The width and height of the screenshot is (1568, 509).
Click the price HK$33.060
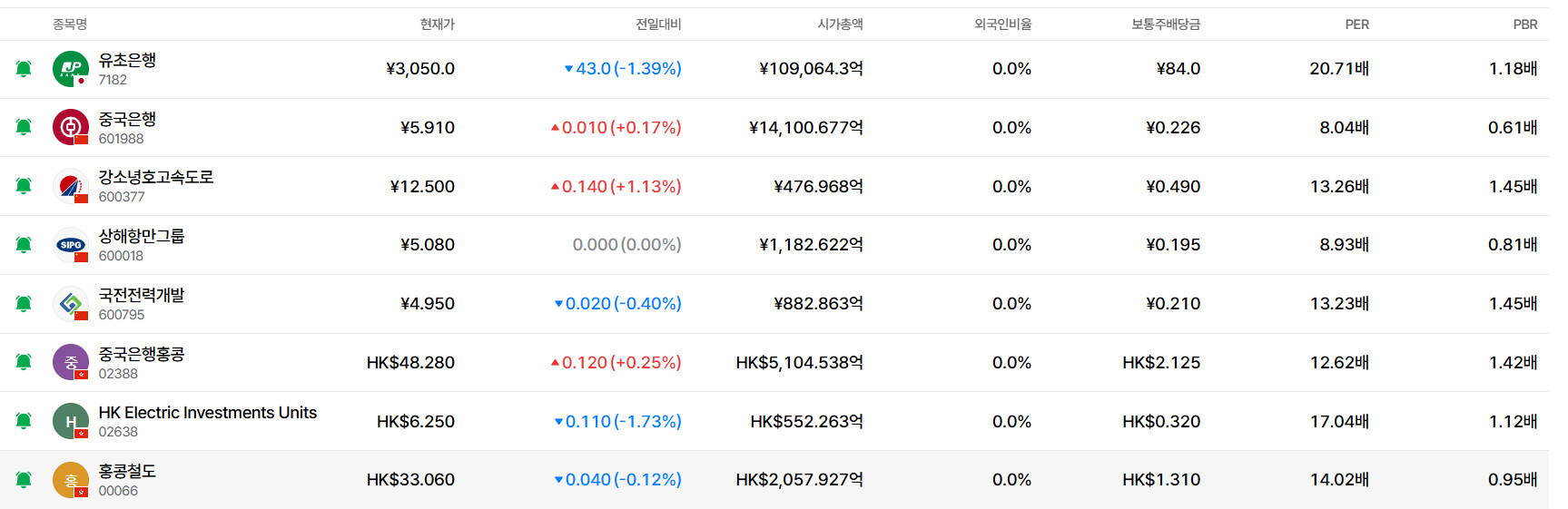[410, 480]
